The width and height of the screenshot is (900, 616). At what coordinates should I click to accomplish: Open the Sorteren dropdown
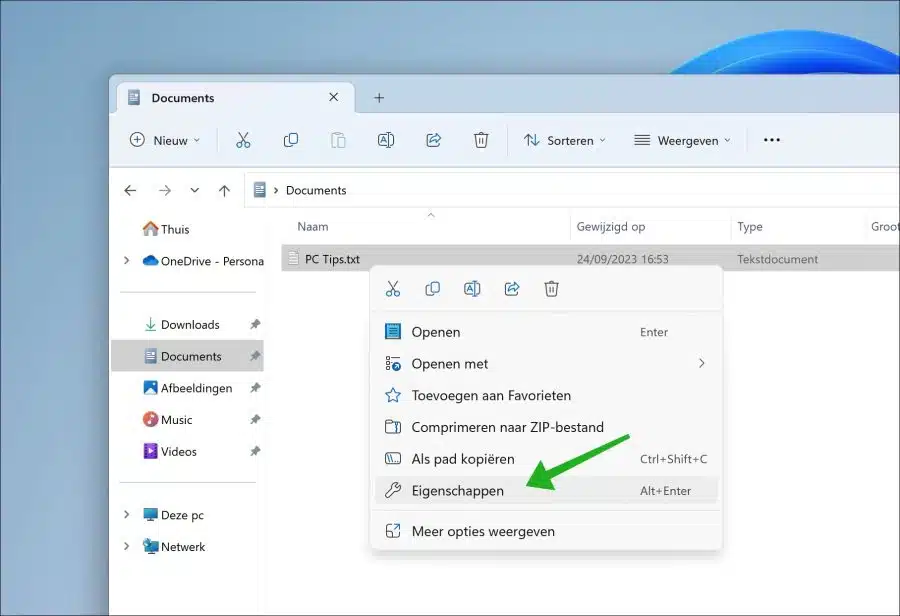point(565,141)
